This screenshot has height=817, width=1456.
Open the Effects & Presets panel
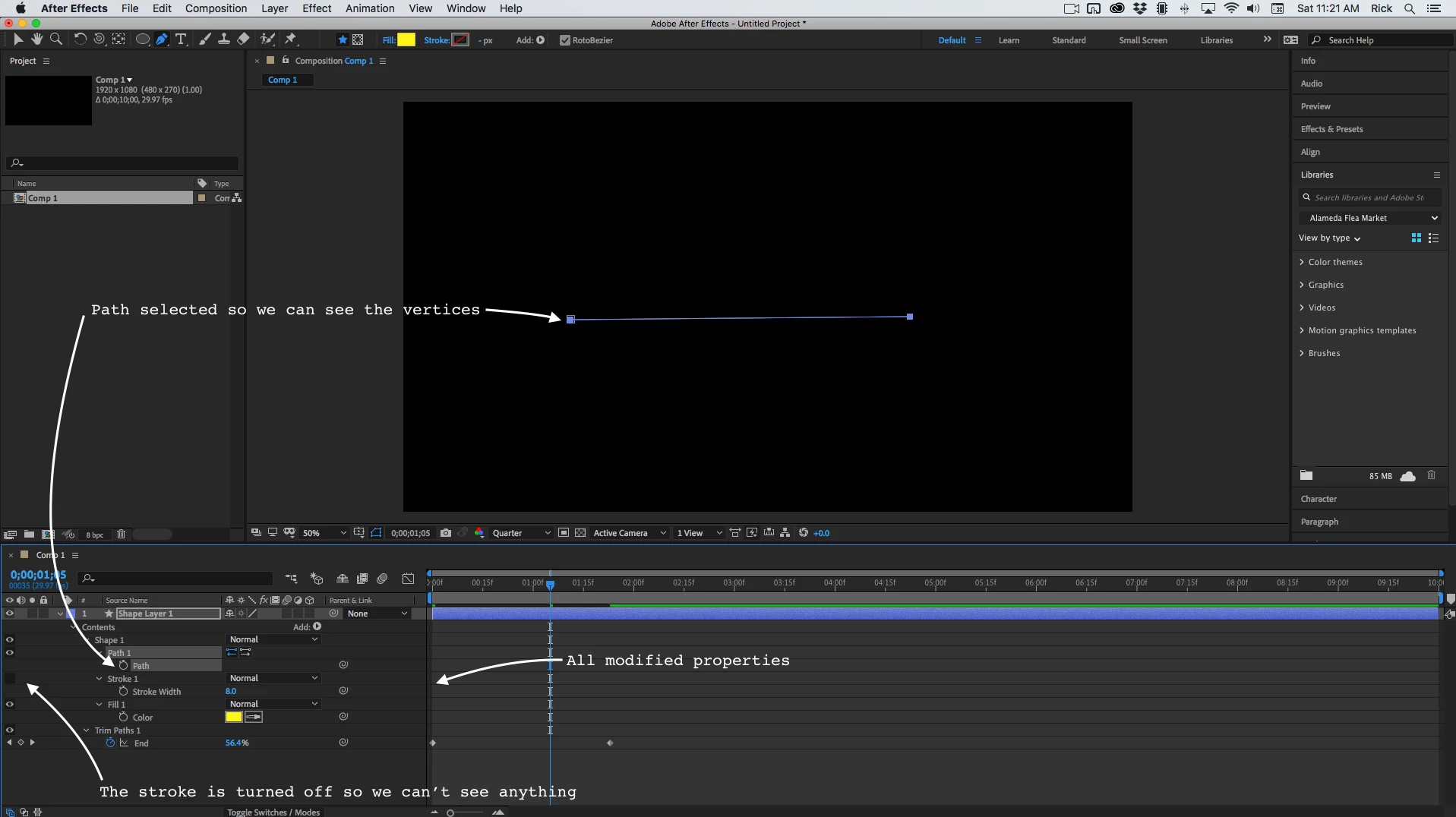click(x=1331, y=129)
